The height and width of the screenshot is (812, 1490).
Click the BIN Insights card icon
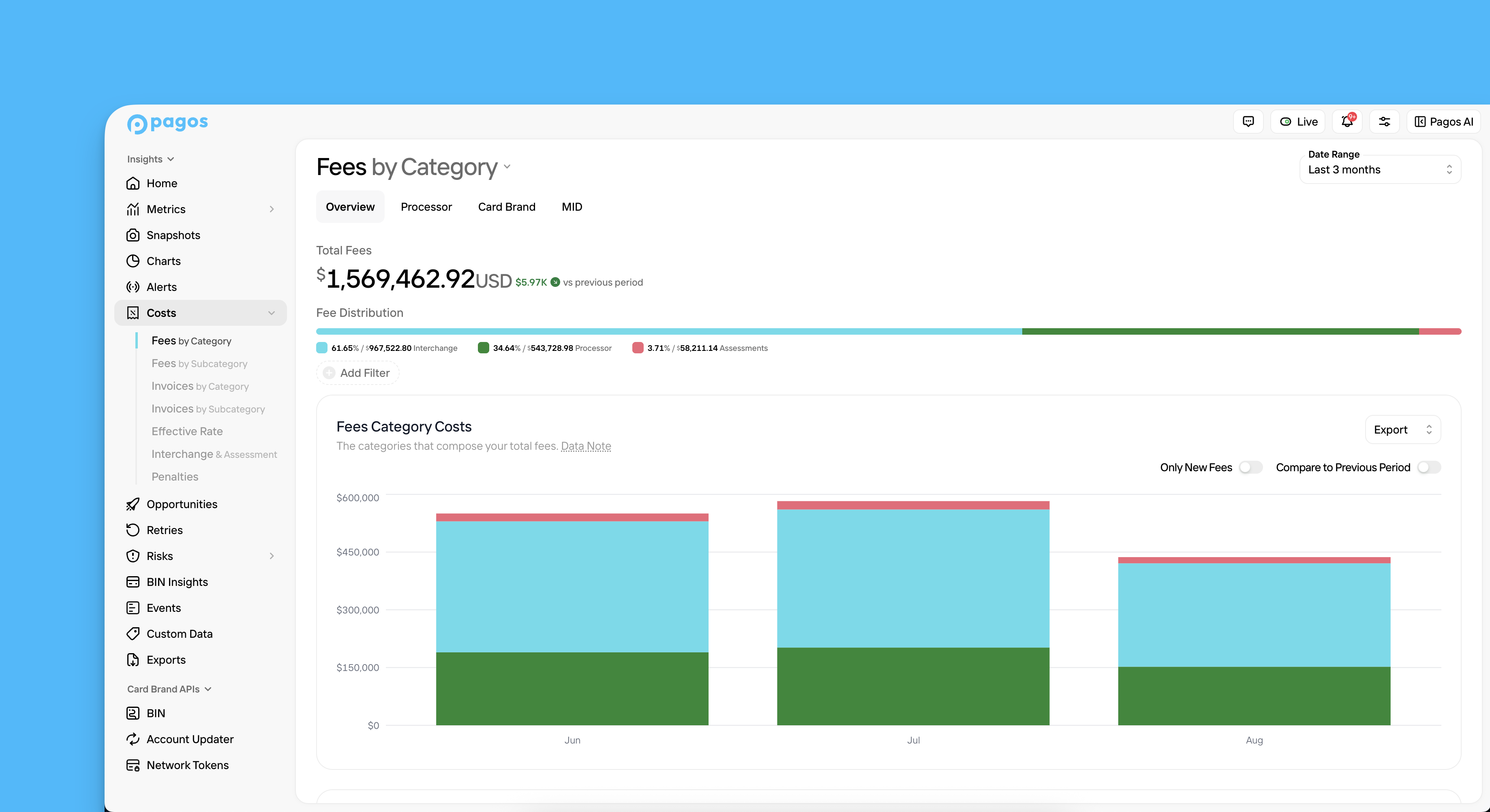click(133, 582)
